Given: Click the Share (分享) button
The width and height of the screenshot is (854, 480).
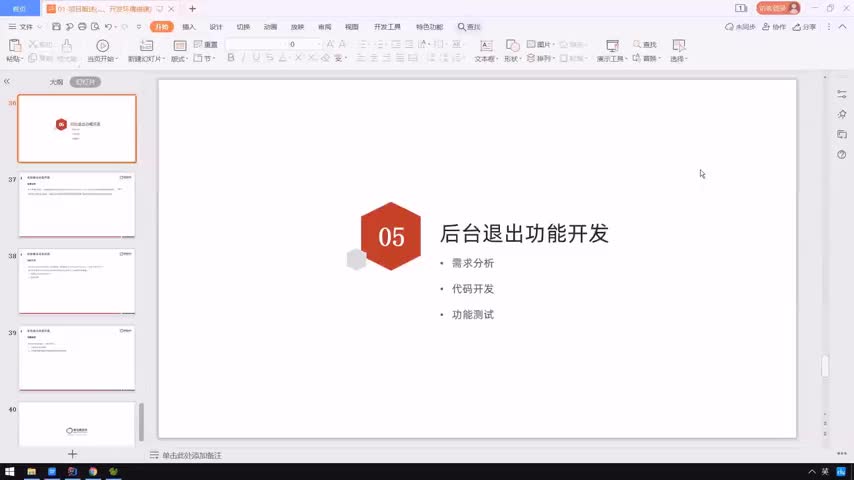Looking at the screenshot, I should tap(804, 27).
